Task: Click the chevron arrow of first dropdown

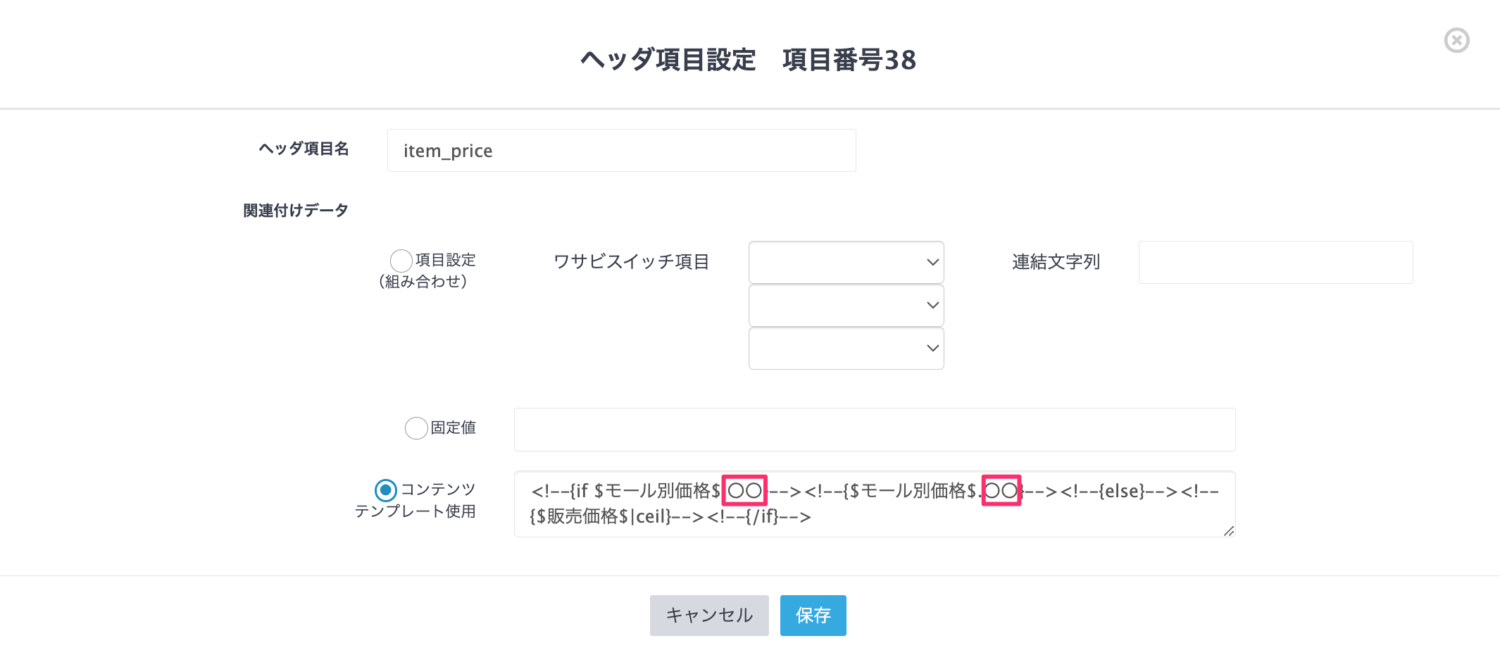Action: [932, 262]
